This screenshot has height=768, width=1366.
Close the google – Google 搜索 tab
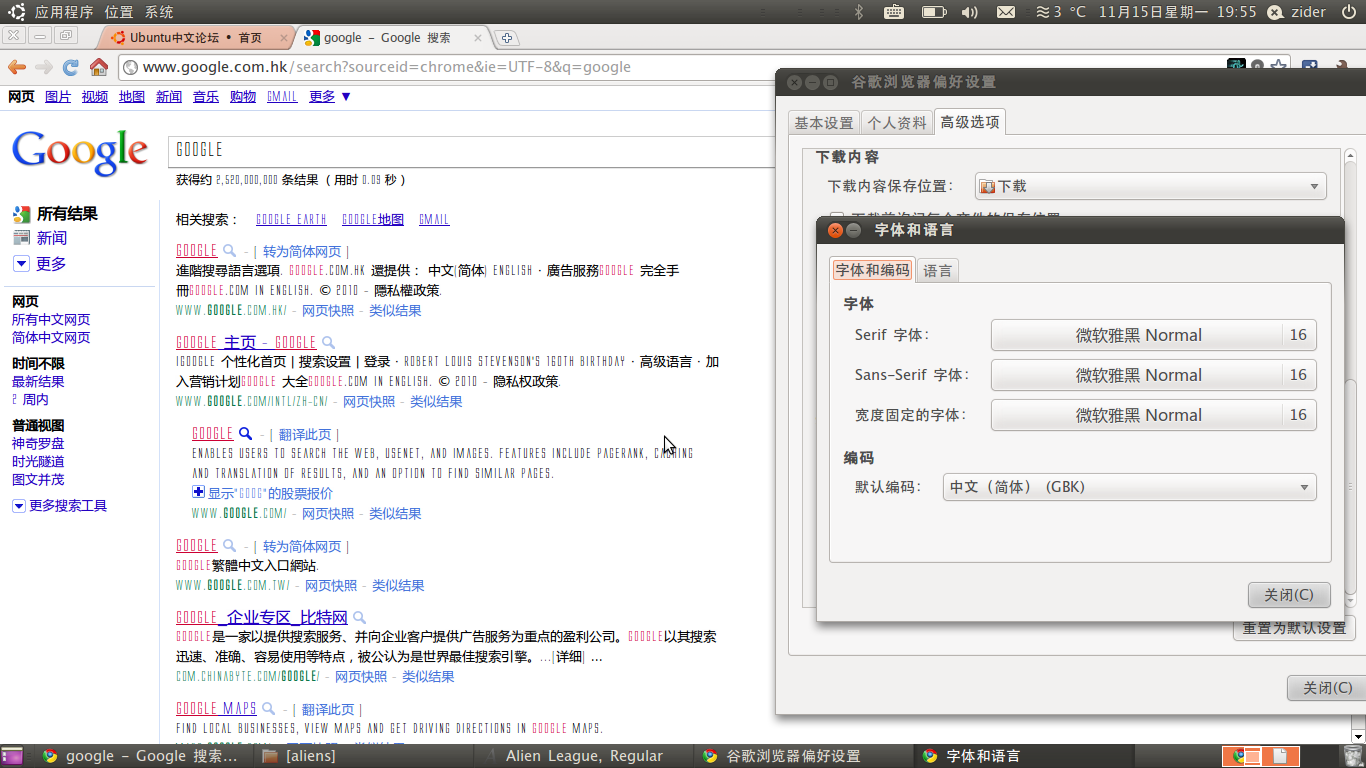(479, 38)
